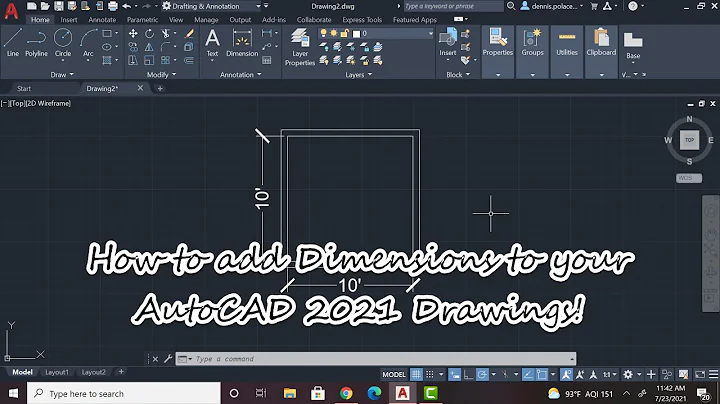
Task: Expand the Modify panel dropdown
Action: coord(161,74)
